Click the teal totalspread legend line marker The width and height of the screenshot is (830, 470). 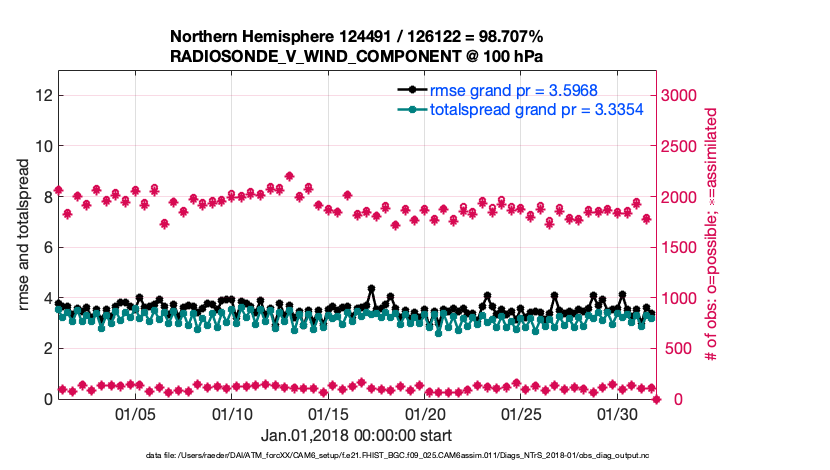coord(412,109)
